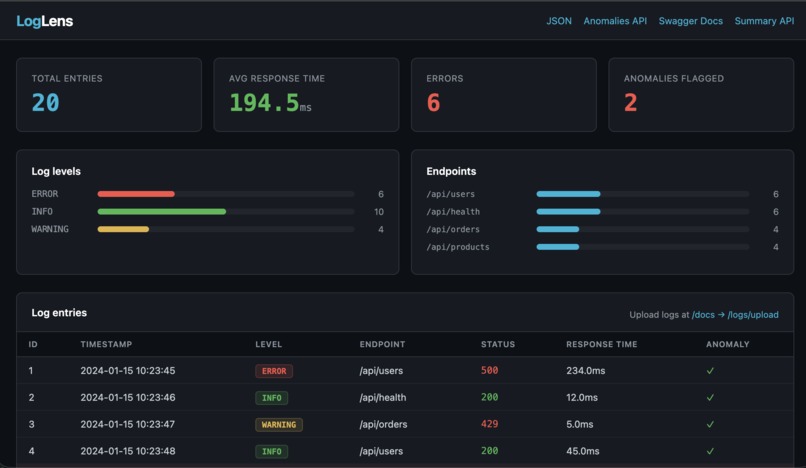
Task: Click /api/users endpoint in row 4
Action: [x=381, y=451]
